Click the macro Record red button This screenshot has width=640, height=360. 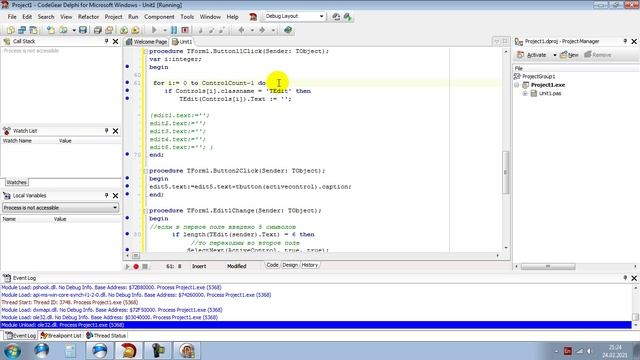point(136,267)
